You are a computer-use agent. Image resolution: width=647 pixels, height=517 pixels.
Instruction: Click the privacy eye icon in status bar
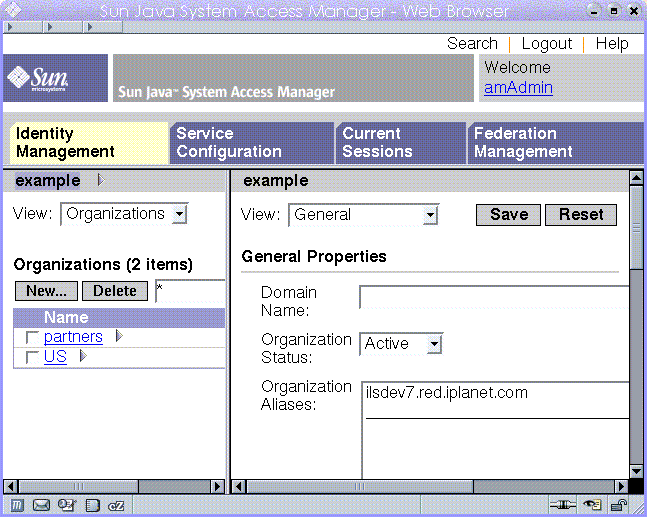592,505
